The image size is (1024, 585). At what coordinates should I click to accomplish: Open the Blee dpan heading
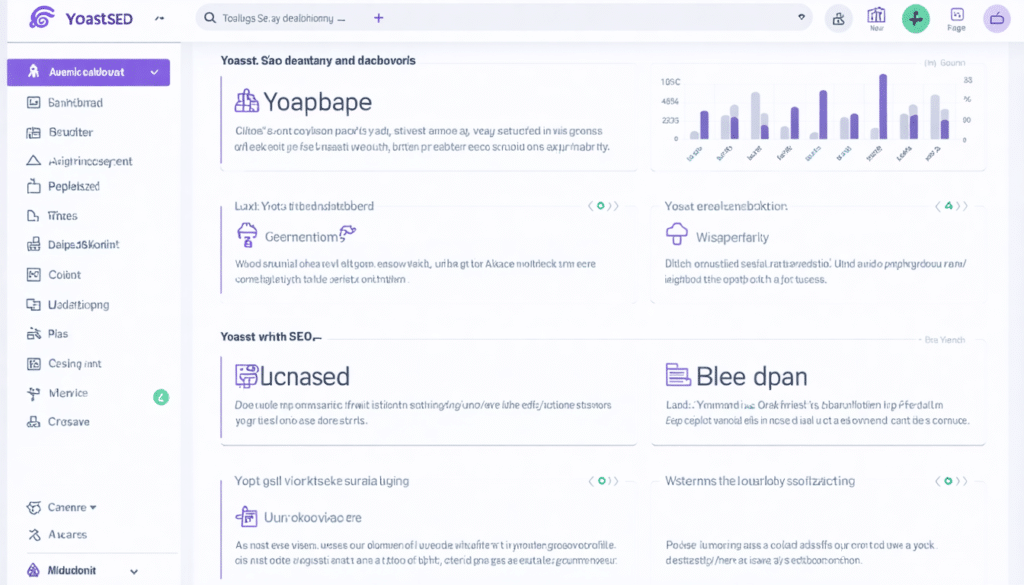[752, 377]
